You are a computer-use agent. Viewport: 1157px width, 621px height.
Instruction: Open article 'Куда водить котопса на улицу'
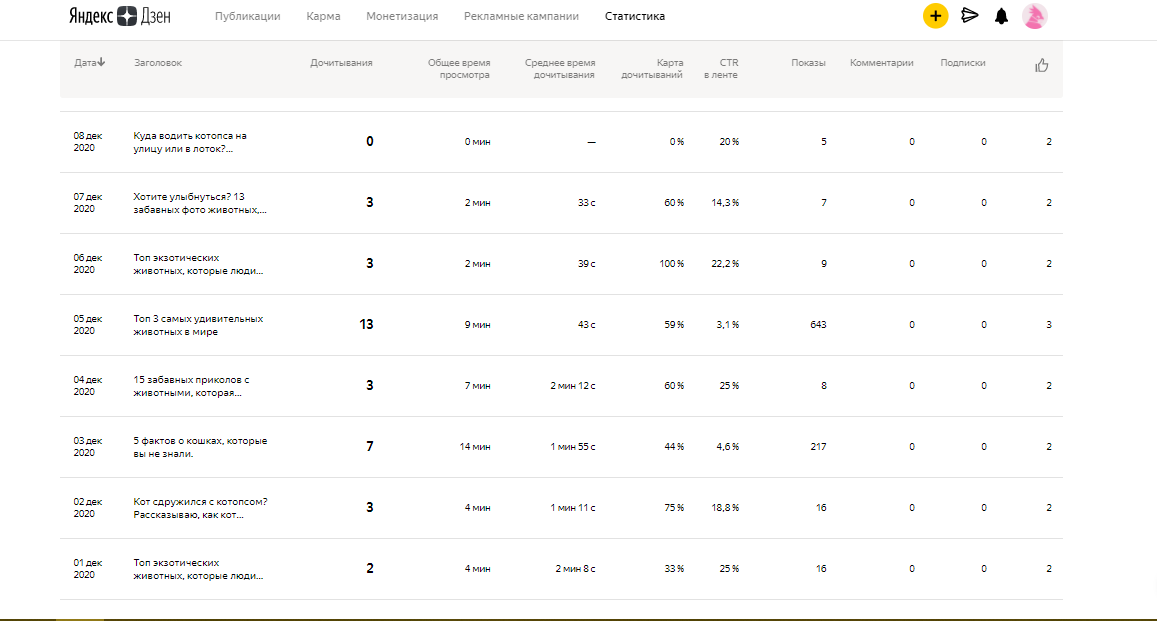(190, 142)
